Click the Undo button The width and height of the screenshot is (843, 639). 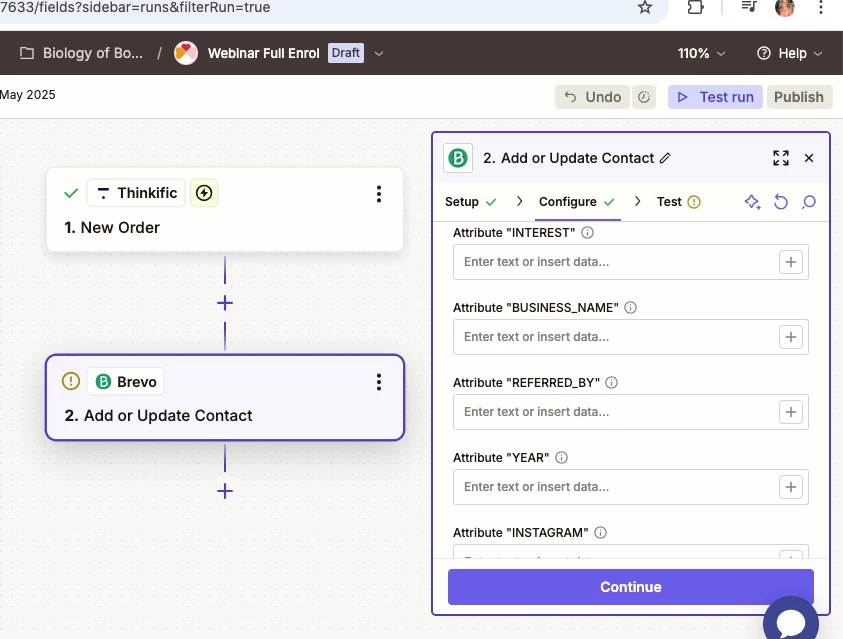pyautogui.click(x=592, y=97)
